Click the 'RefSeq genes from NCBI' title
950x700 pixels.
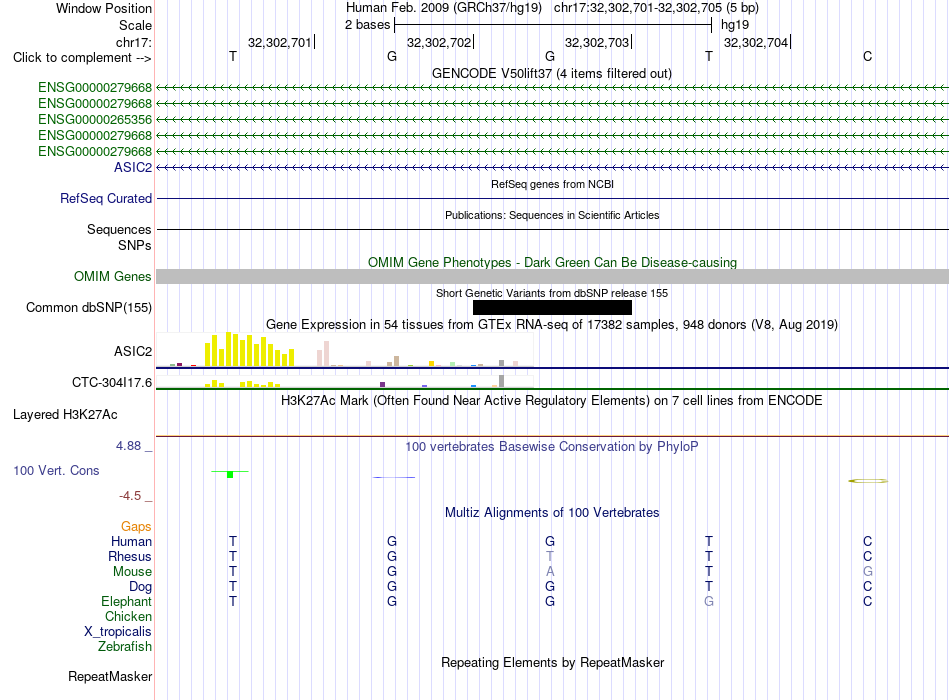(552, 184)
